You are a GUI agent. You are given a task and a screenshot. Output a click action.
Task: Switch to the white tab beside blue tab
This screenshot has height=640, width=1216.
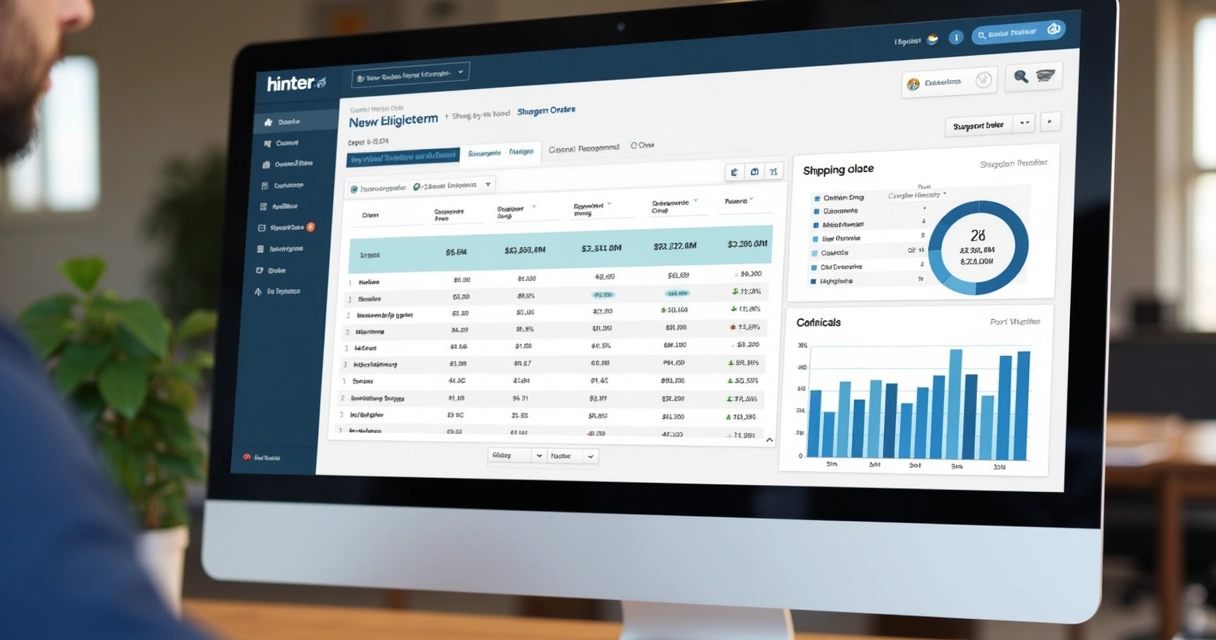[500, 153]
